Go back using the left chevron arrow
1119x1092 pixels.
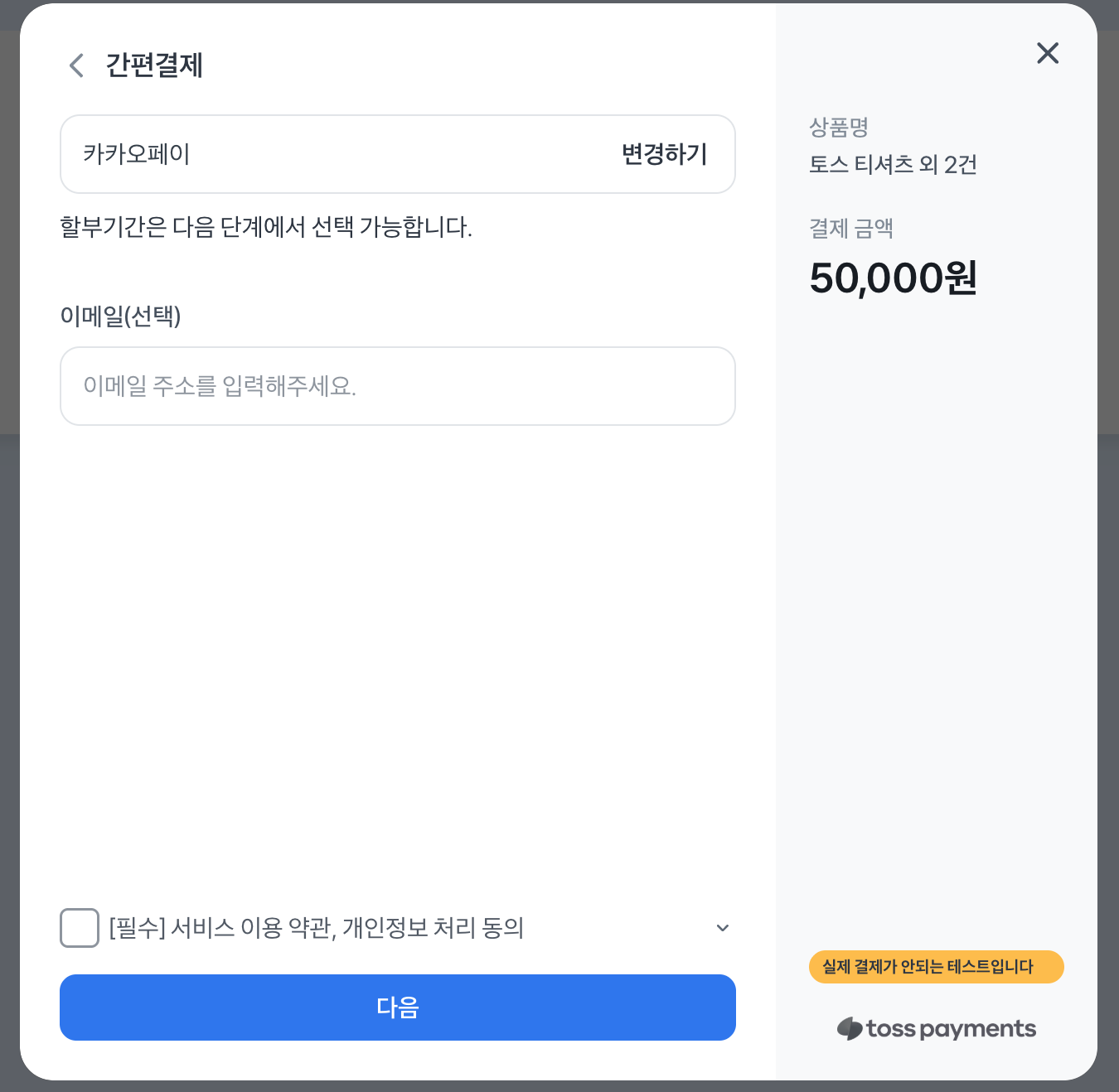(76, 65)
